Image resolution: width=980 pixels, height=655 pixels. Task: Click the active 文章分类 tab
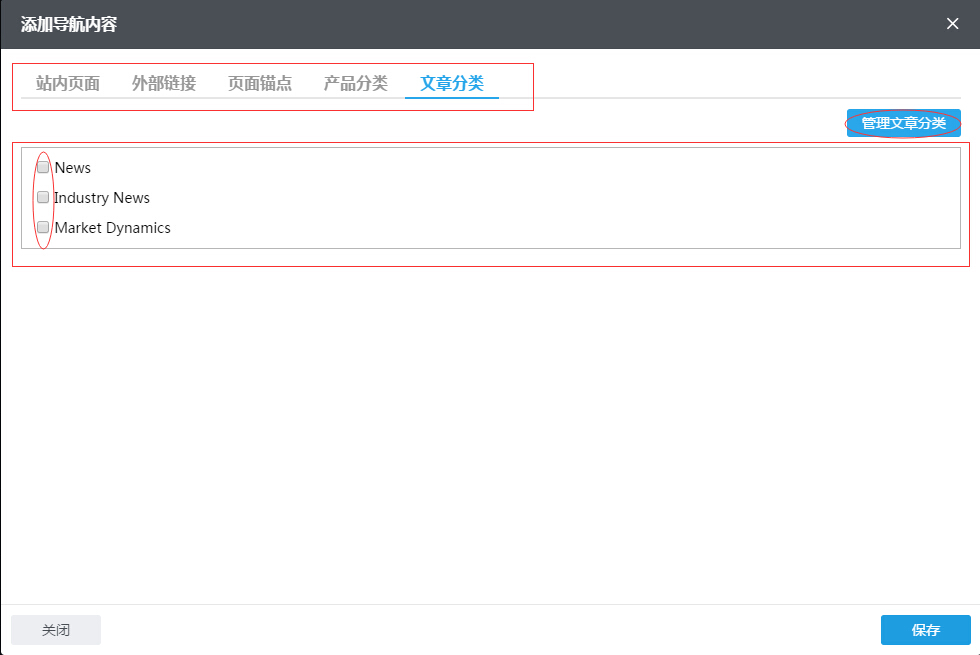[x=452, y=83]
